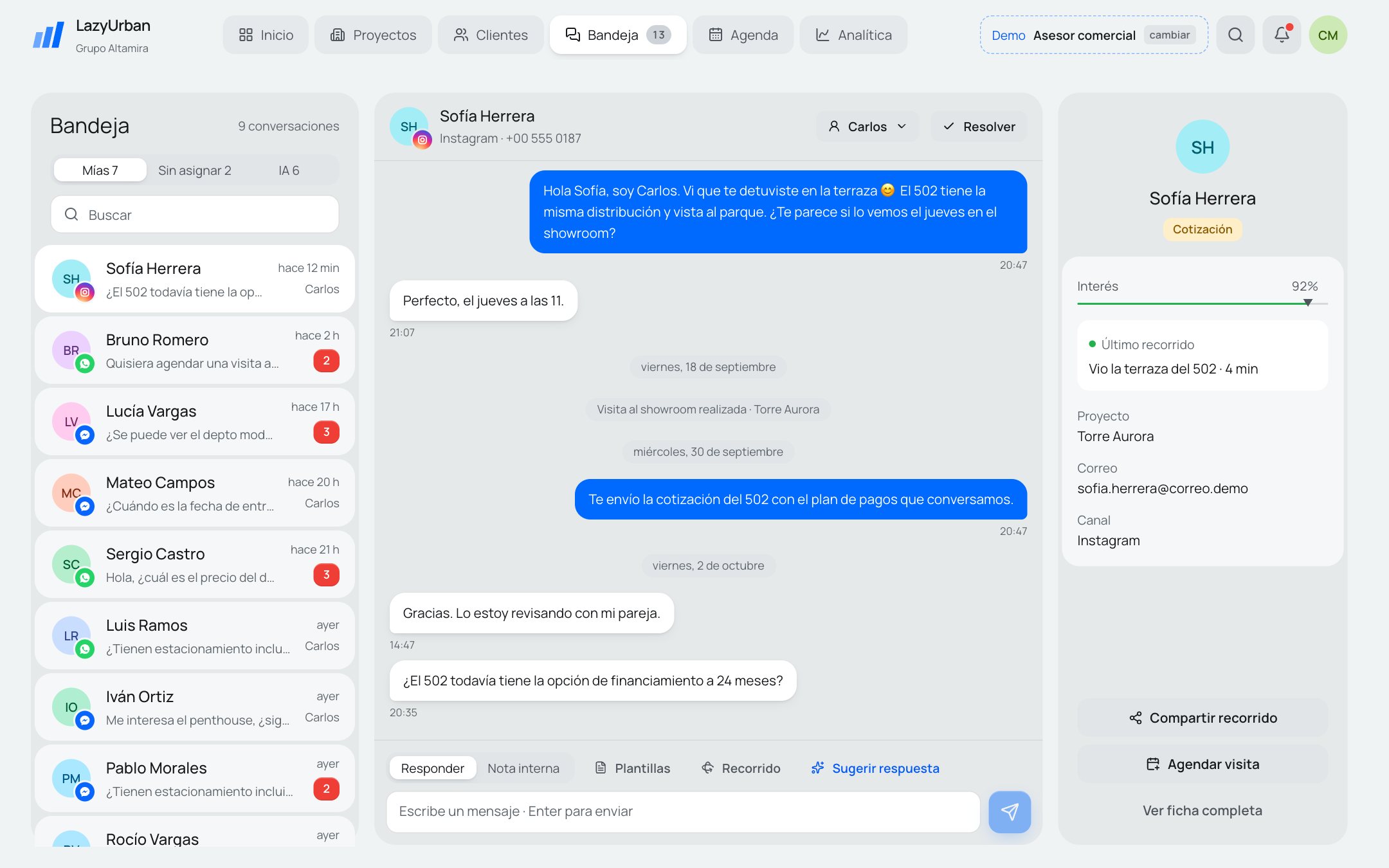
Task: Click the Buscar conversations search field
Action: click(195, 215)
